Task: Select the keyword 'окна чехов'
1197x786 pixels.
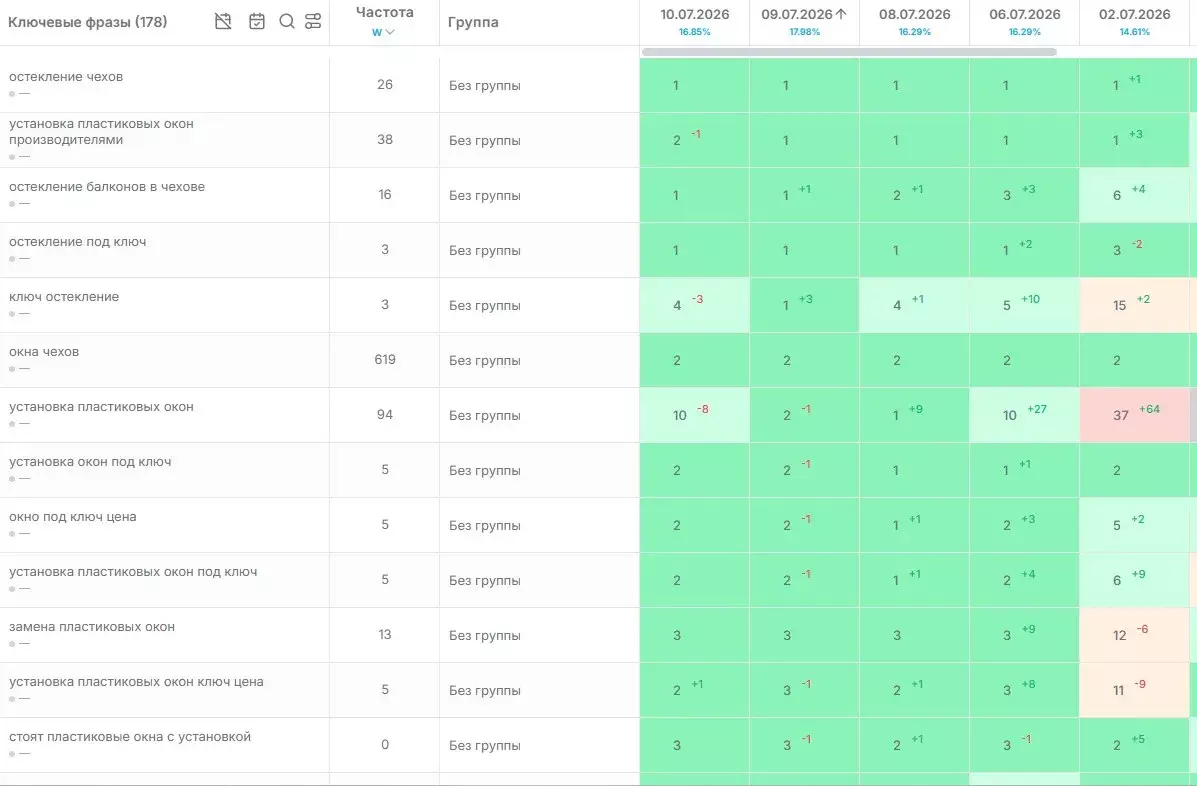Action: coord(44,351)
